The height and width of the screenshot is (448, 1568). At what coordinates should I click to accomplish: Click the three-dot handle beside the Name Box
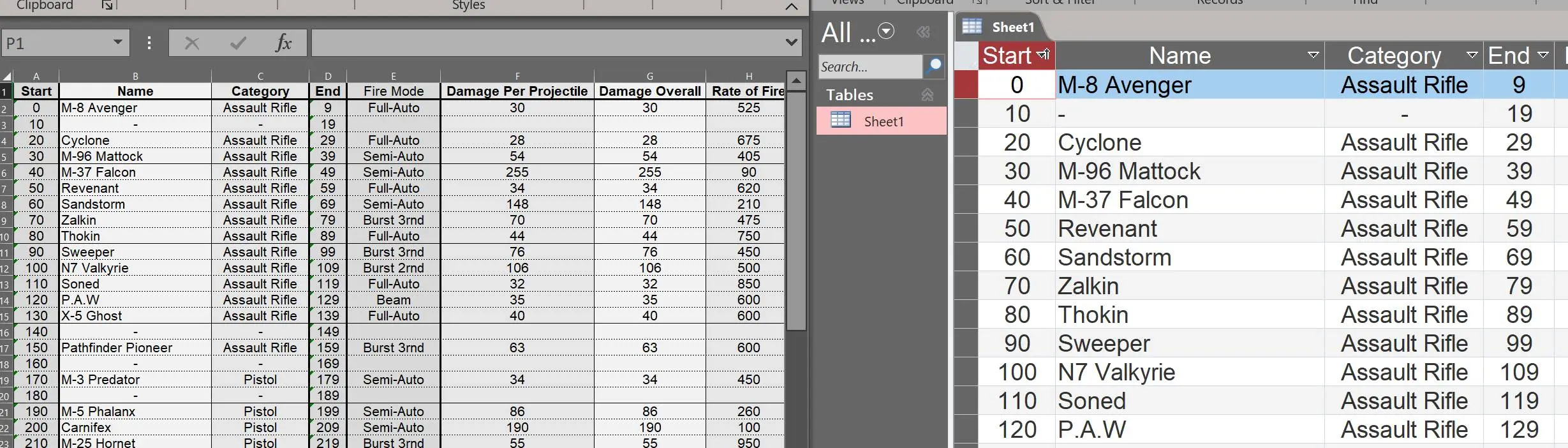point(149,43)
